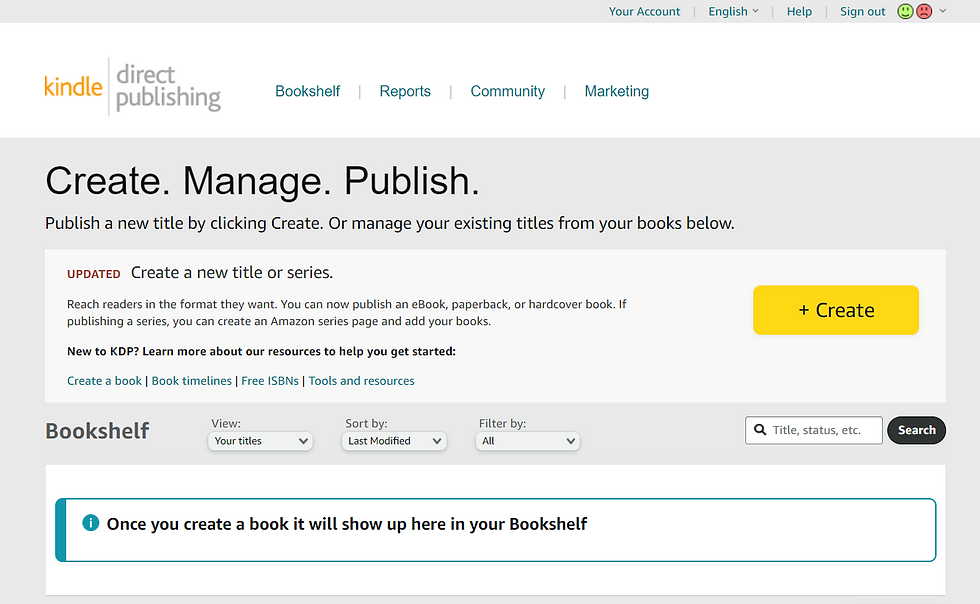
Task: Click the info icon in the Bookshelf notice
Action: click(91, 523)
